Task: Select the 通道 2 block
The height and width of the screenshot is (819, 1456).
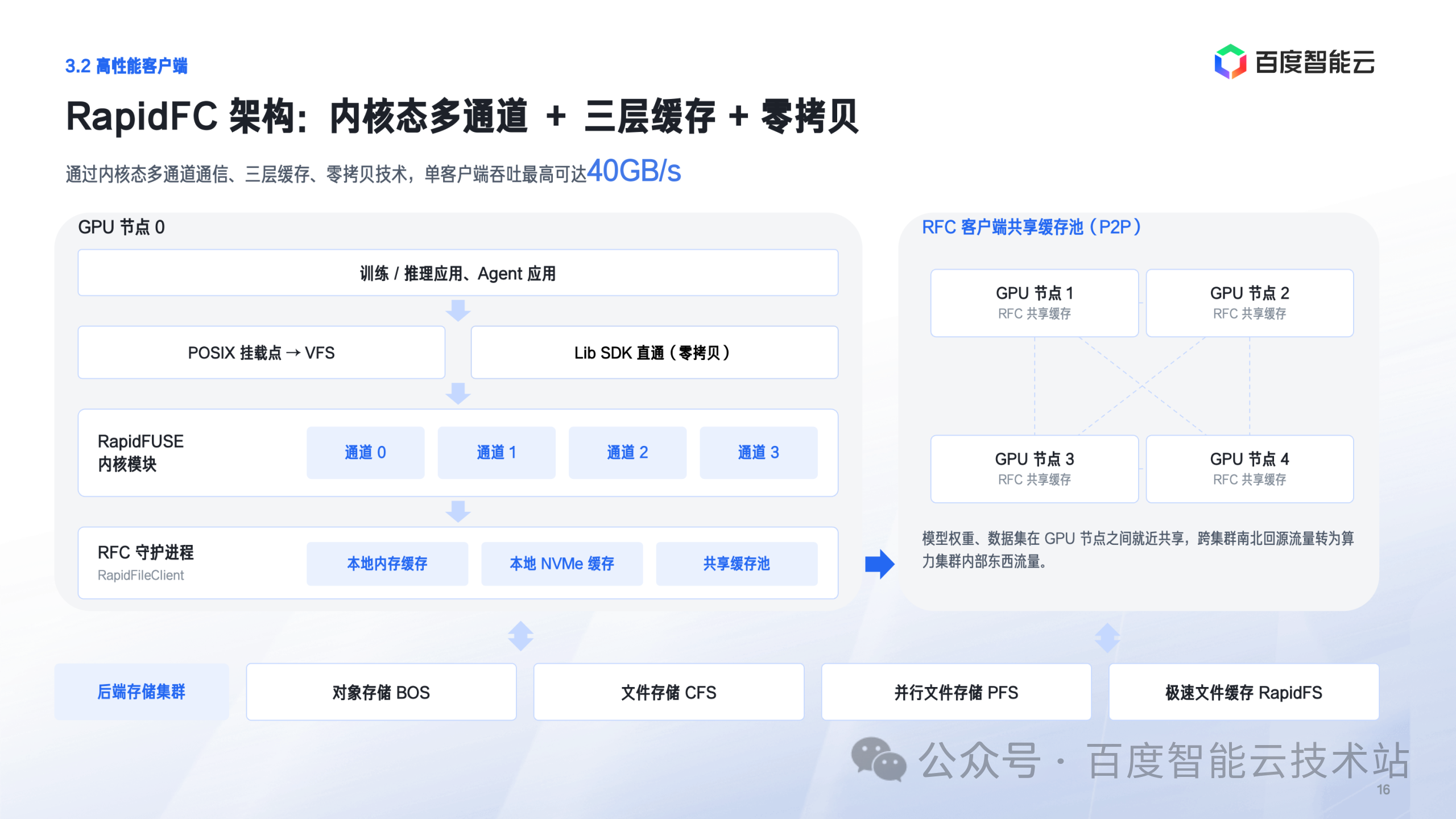Action: point(627,453)
